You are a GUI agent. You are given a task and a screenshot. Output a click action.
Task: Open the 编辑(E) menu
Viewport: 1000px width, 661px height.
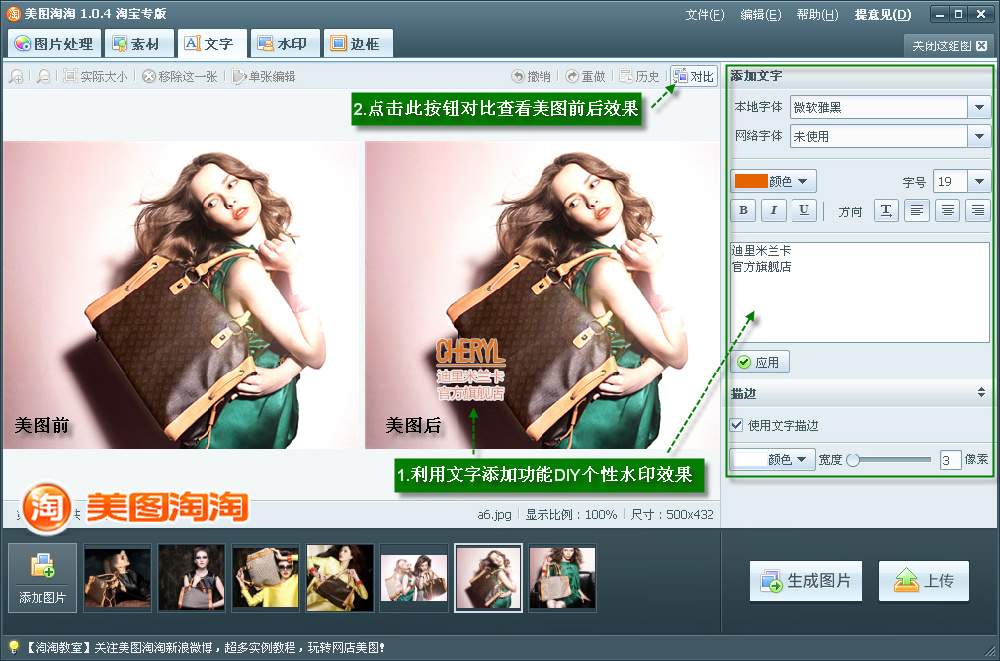pyautogui.click(x=760, y=14)
